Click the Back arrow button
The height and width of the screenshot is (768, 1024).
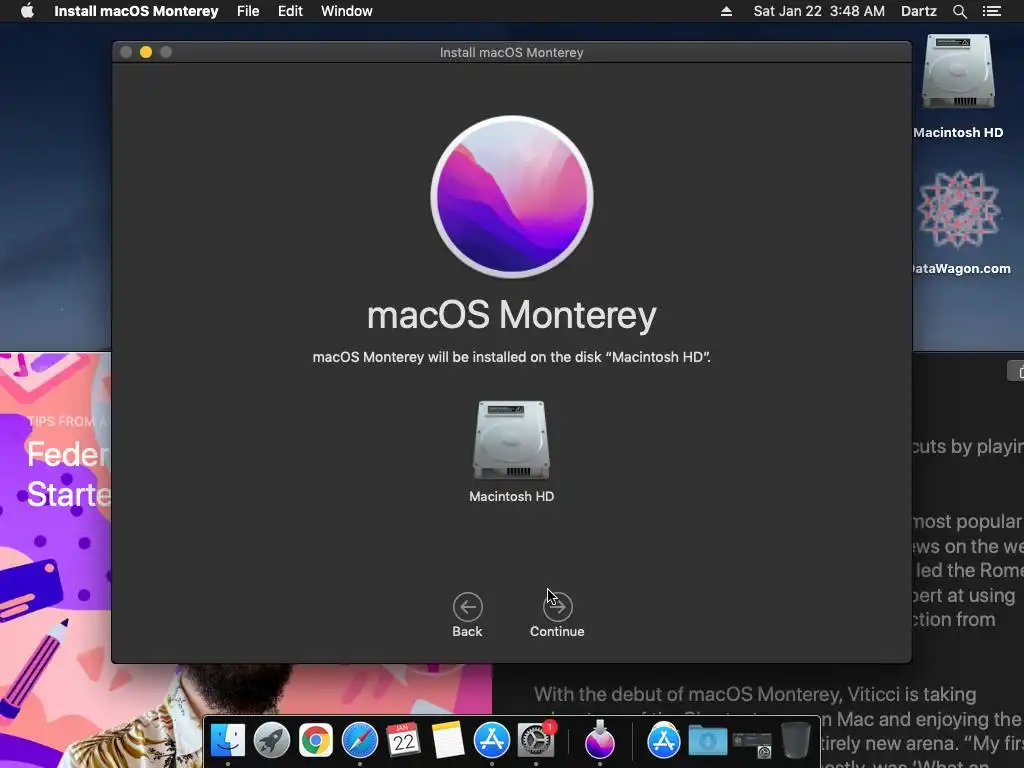pos(468,607)
